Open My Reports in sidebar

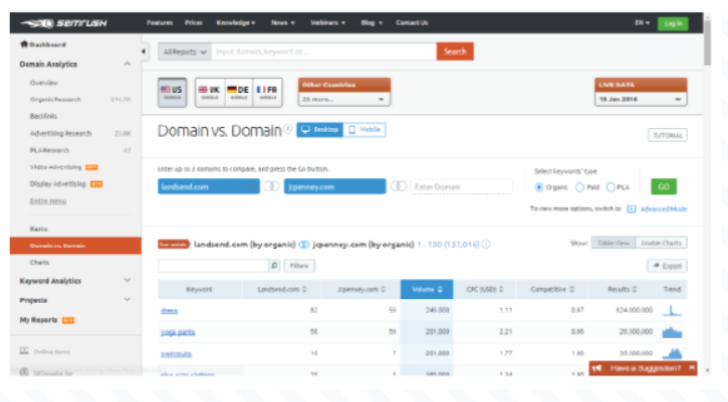click(x=39, y=320)
